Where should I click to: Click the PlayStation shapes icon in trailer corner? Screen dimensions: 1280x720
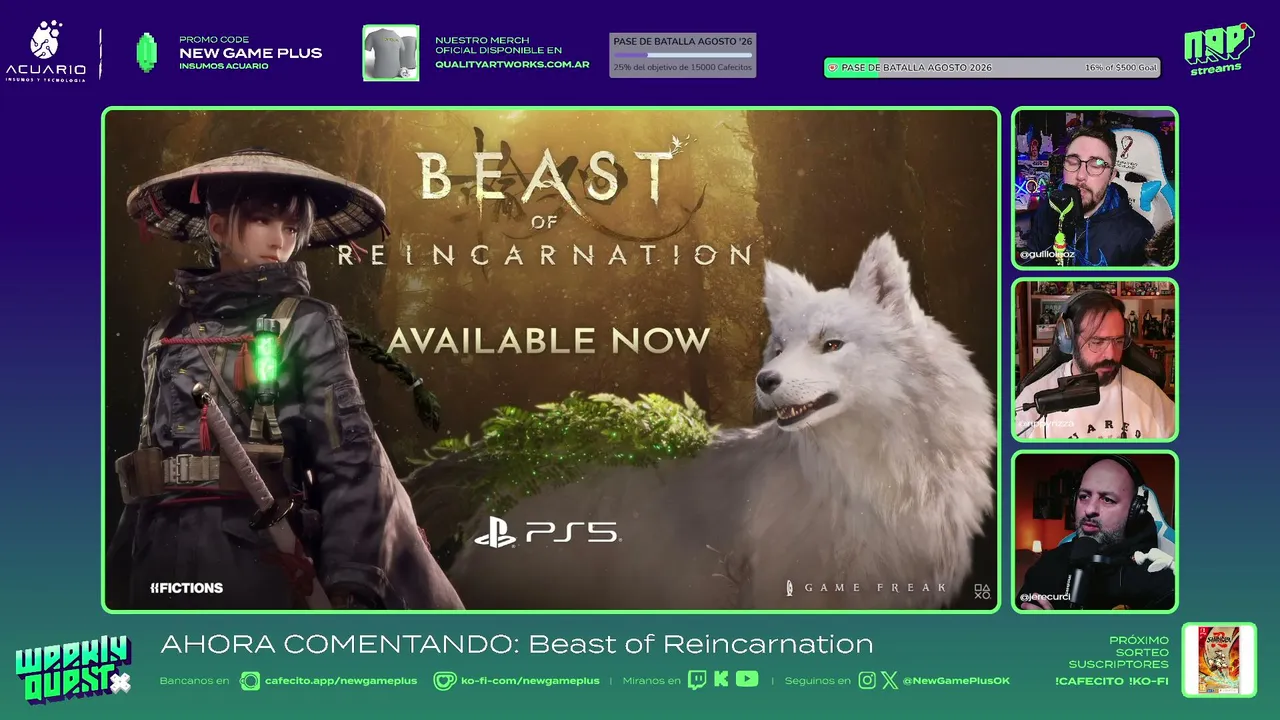point(982,592)
